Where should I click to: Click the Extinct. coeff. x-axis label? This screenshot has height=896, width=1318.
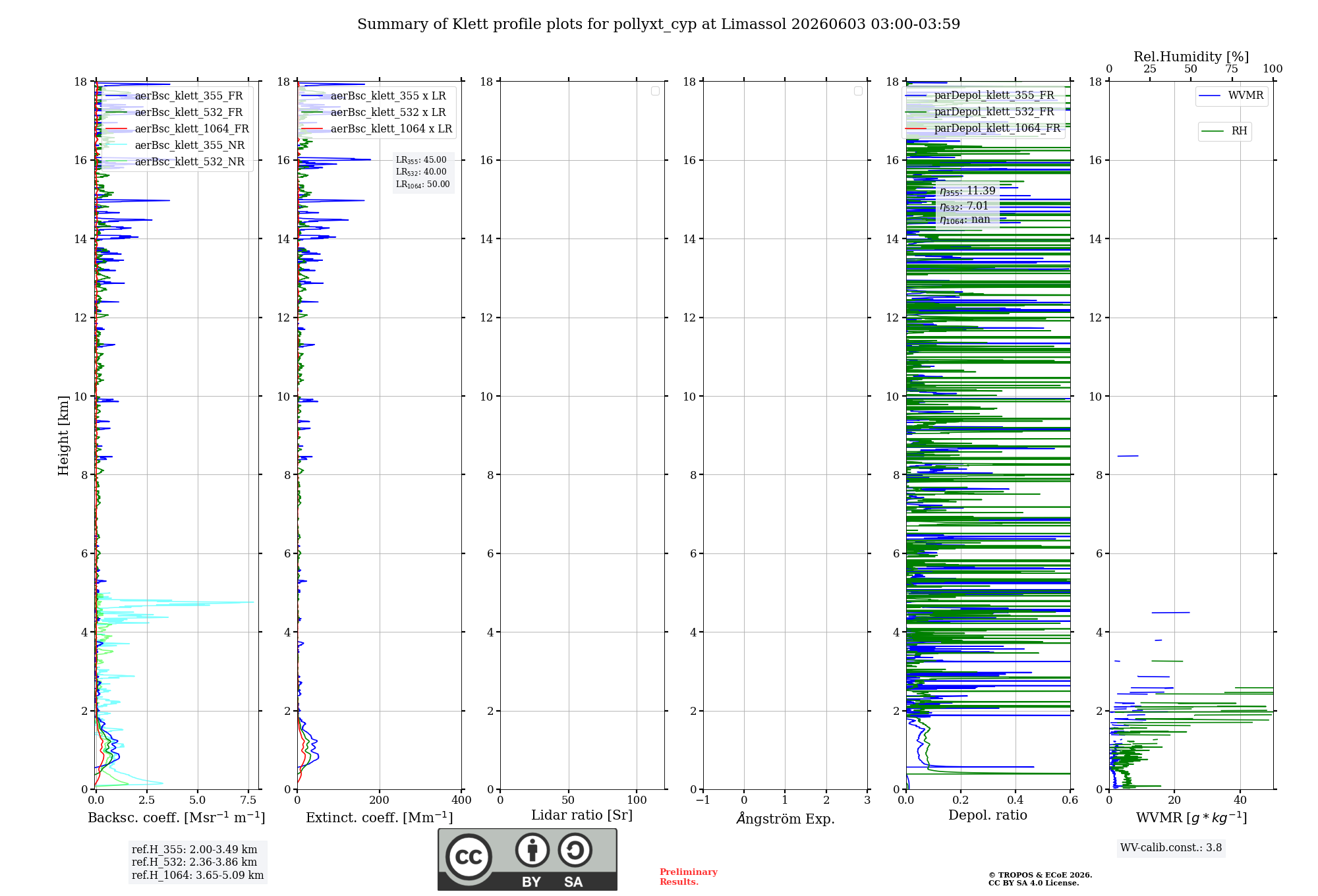(380, 818)
